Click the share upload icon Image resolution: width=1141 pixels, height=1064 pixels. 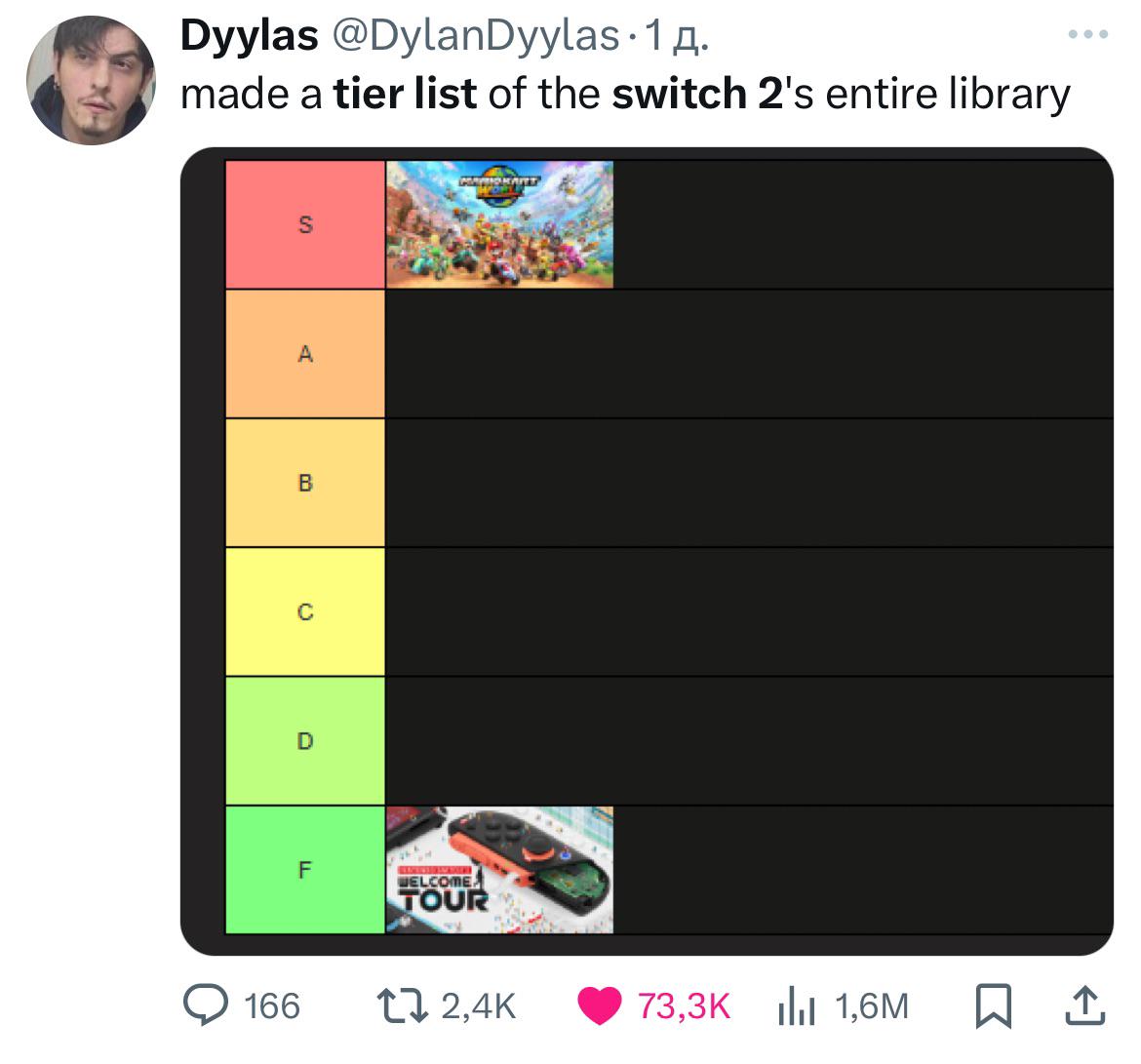tap(1085, 1005)
